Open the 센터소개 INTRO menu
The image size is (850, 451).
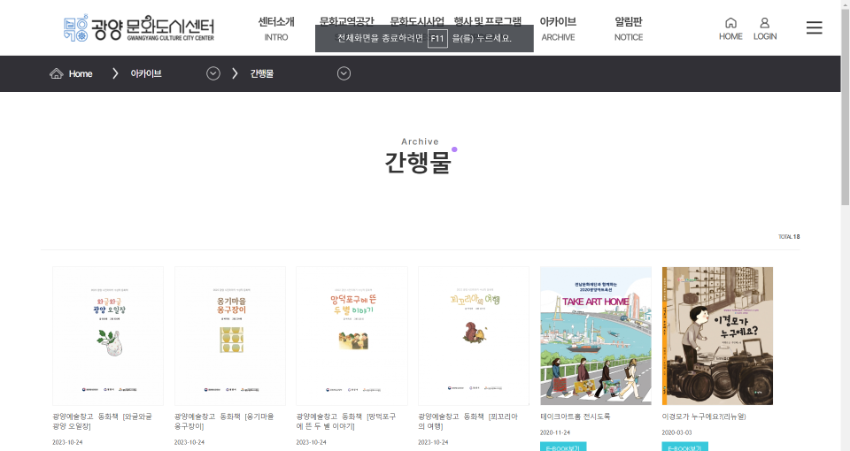(x=276, y=28)
